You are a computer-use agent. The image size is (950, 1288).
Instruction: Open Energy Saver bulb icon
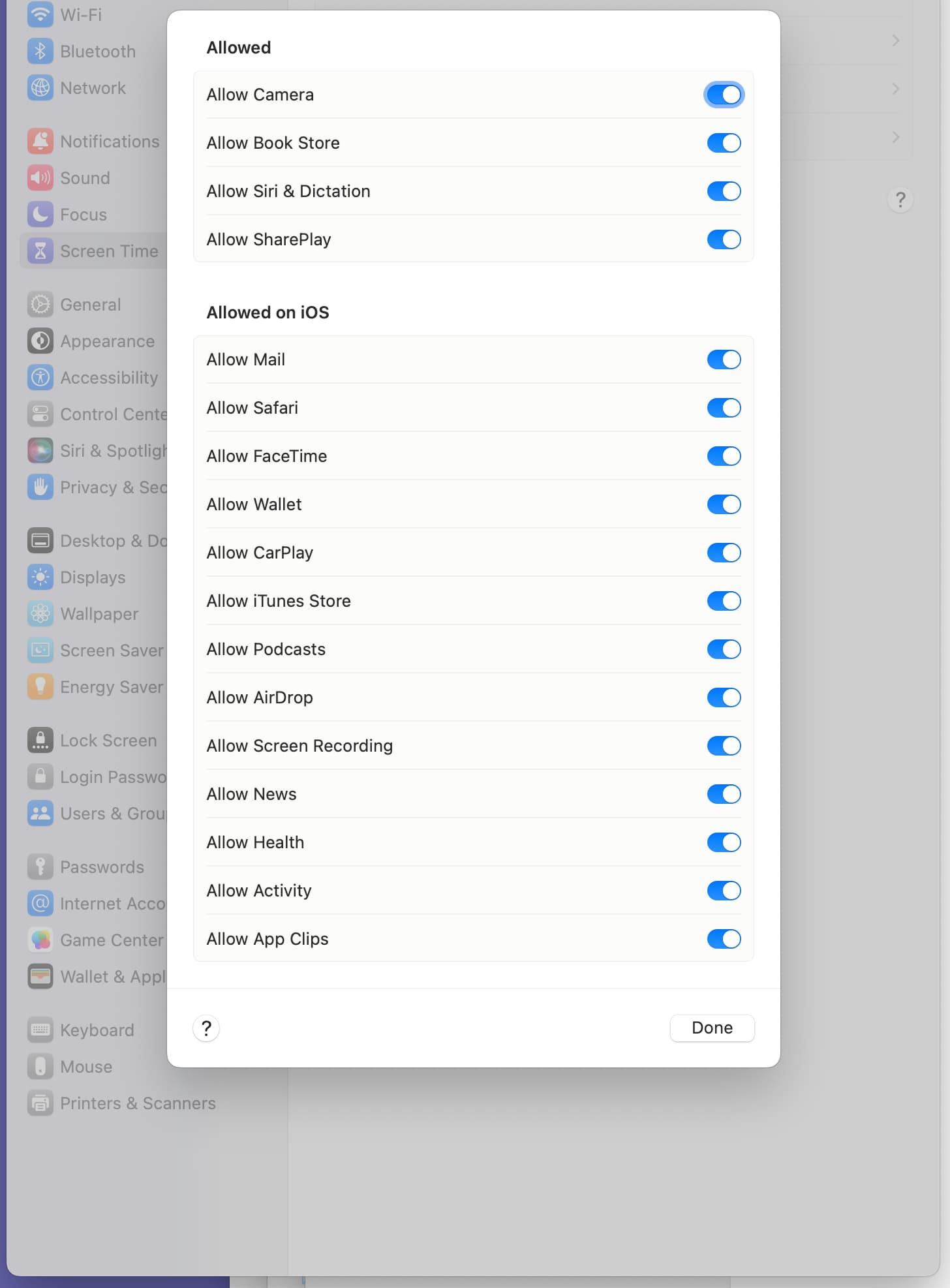coord(40,686)
